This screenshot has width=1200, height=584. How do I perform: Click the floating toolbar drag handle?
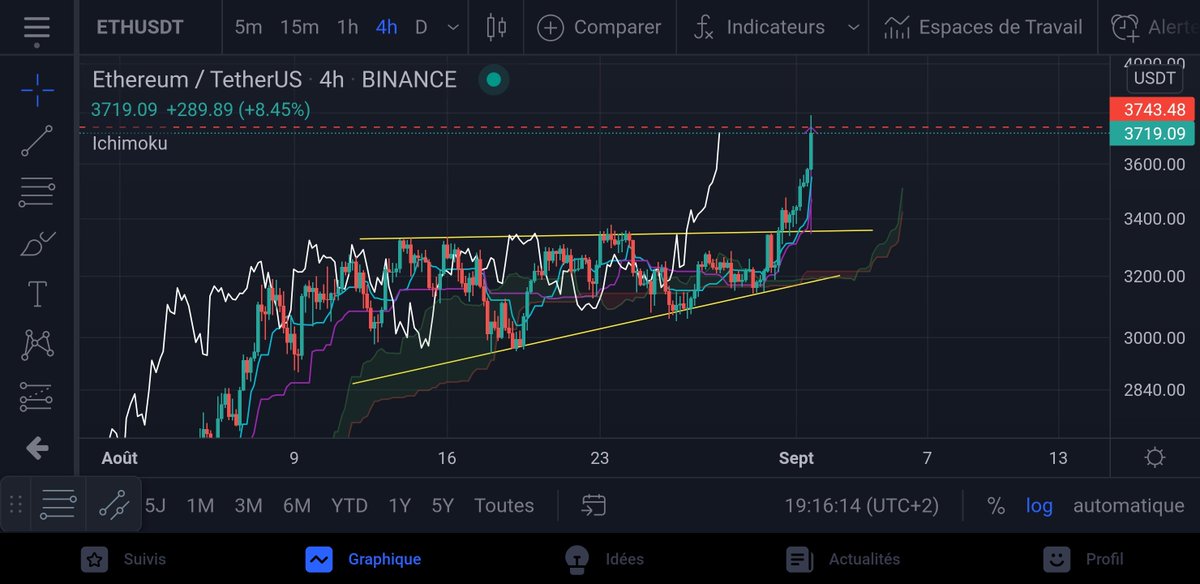(15, 506)
